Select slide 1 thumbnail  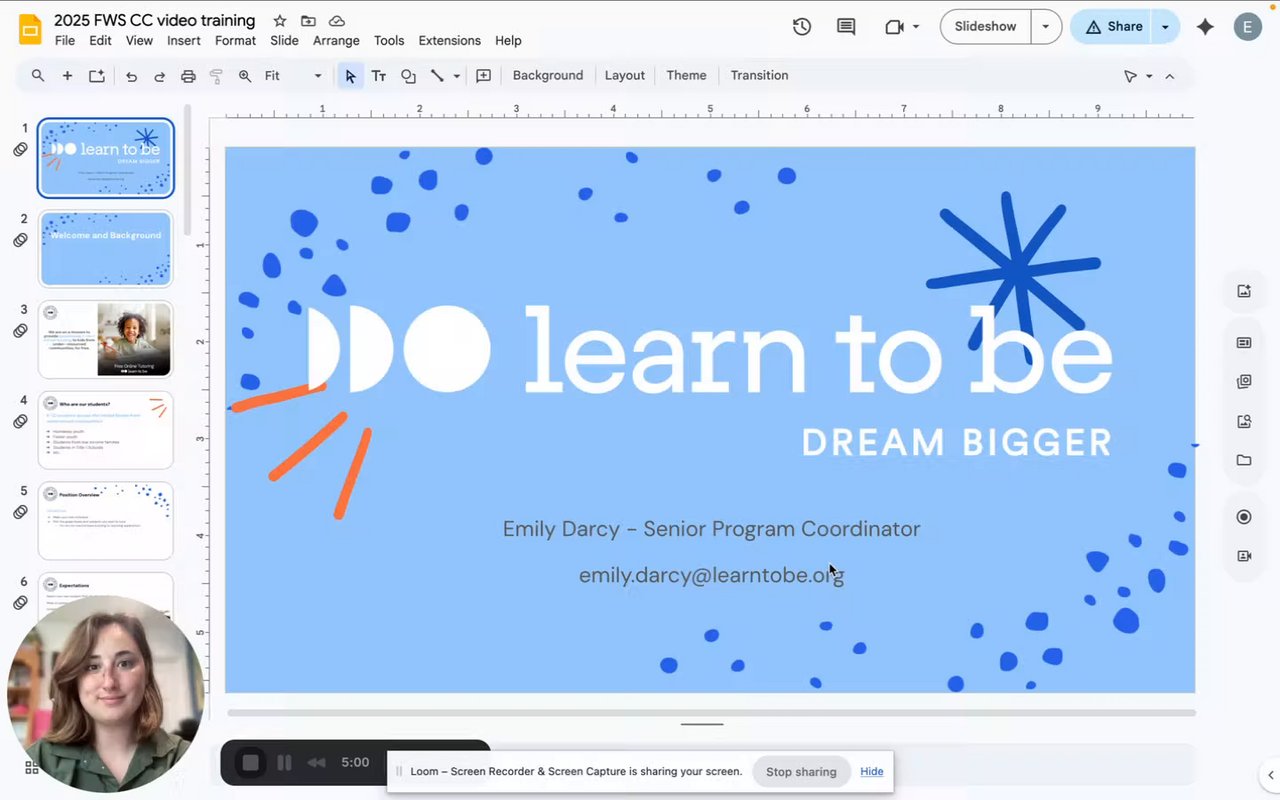click(x=106, y=158)
